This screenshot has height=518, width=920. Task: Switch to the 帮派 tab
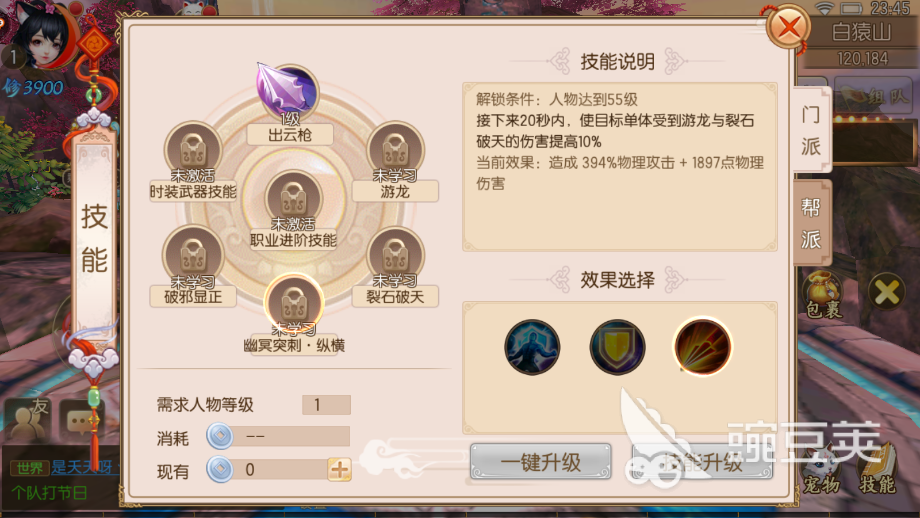coord(811,223)
